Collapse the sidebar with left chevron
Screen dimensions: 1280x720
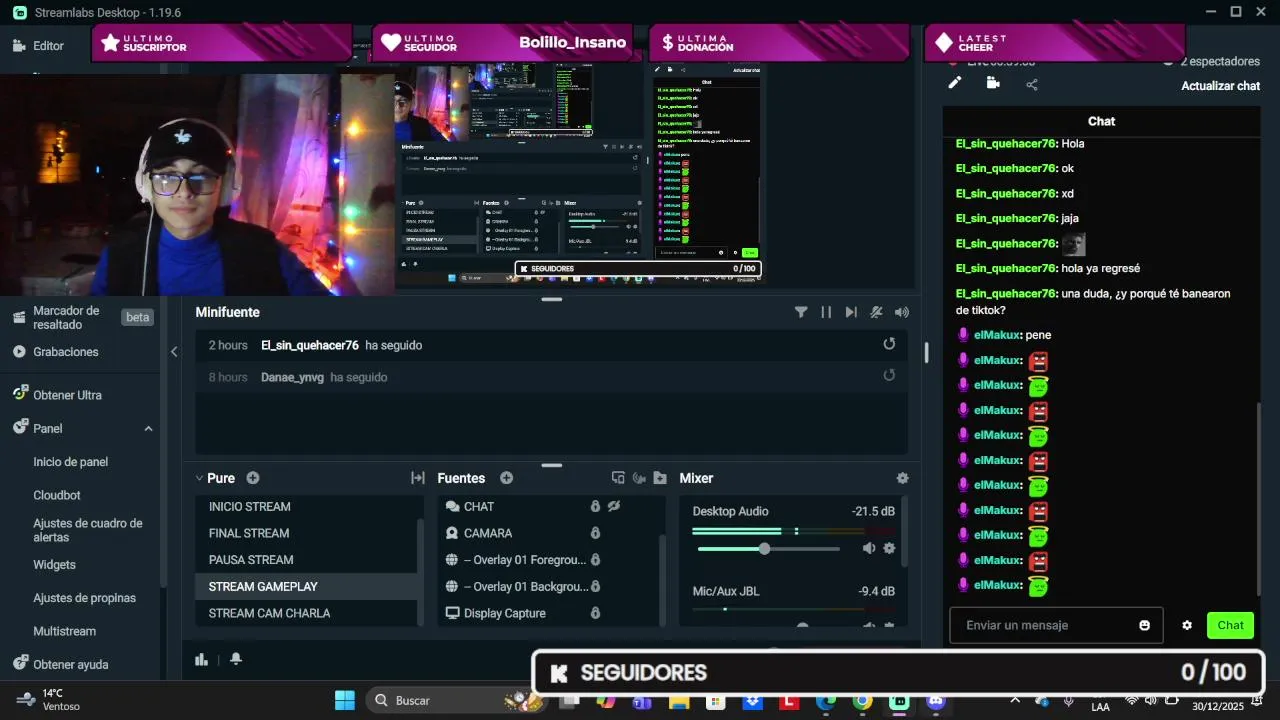point(174,351)
